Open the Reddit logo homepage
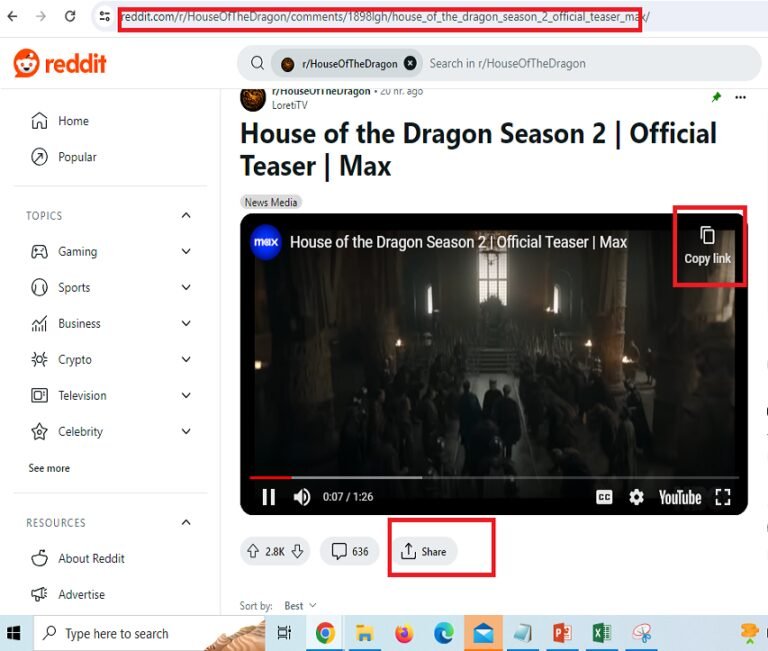 (60, 63)
